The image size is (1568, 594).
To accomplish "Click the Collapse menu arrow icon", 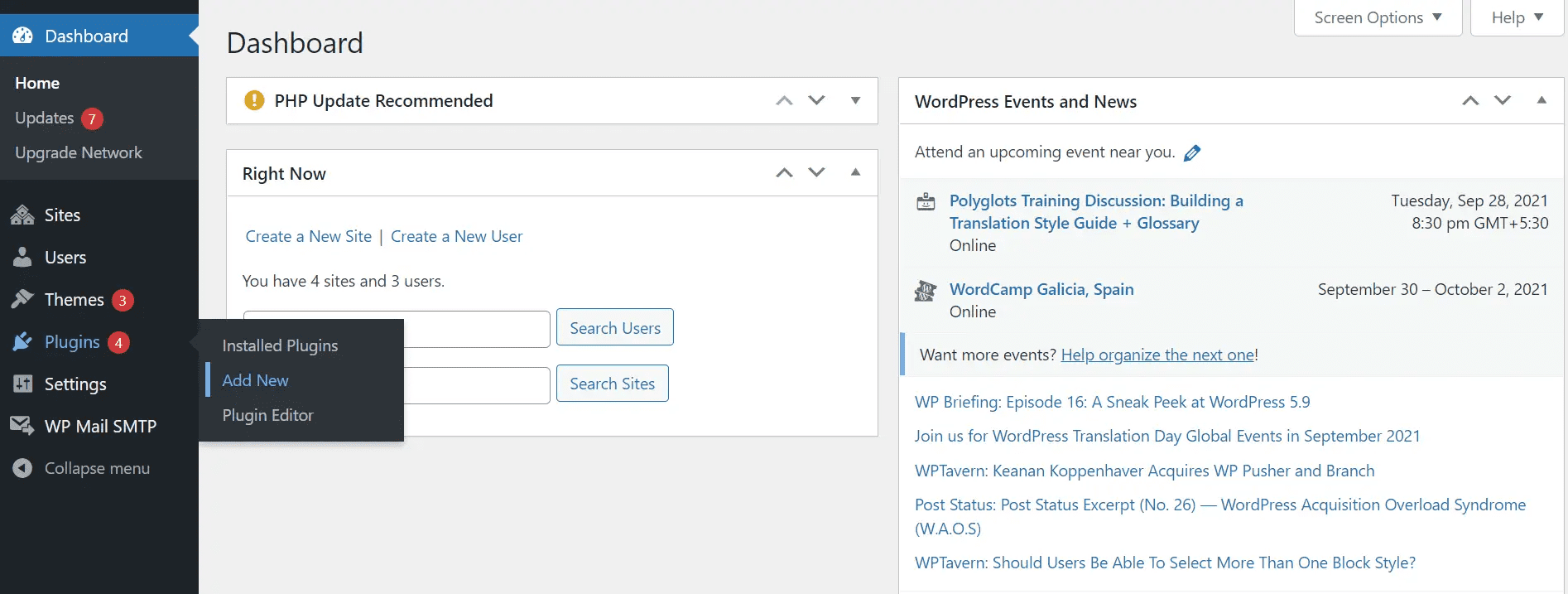I will [22, 468].
